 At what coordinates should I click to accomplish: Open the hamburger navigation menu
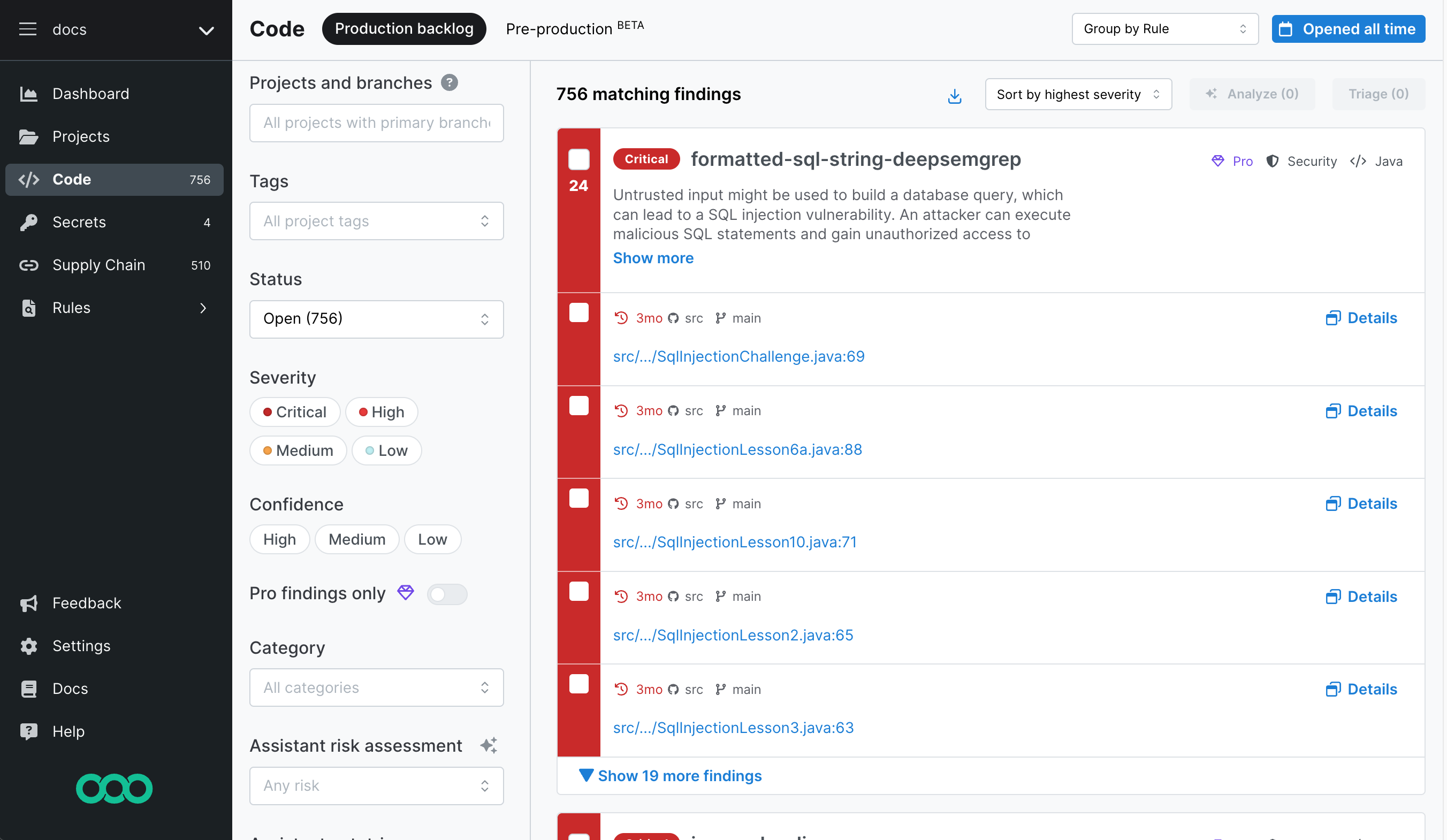click(28, 29)
